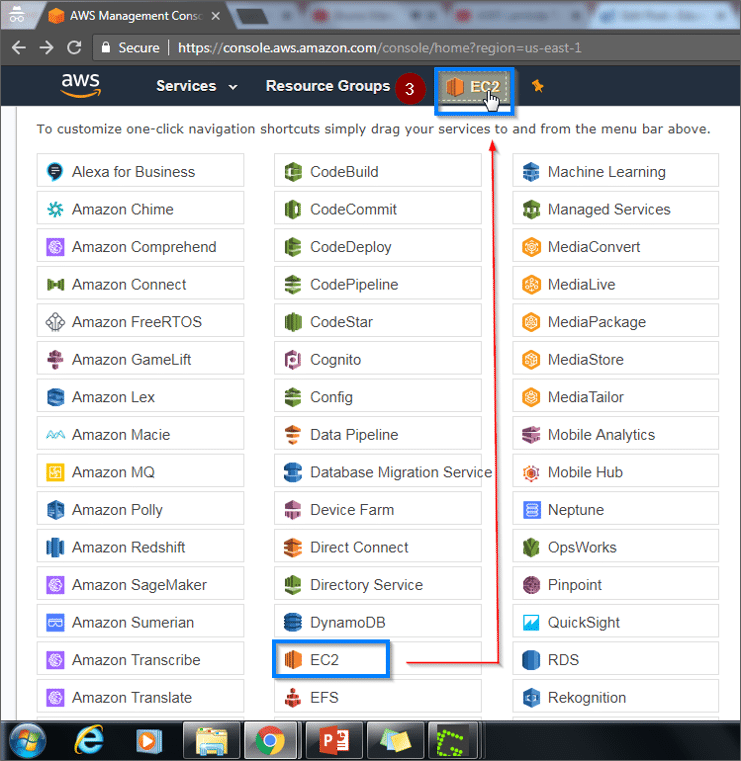This screenshot has height=761, width=741.
Task: Click the Alexa for Business icon
Action: (55, 172)
